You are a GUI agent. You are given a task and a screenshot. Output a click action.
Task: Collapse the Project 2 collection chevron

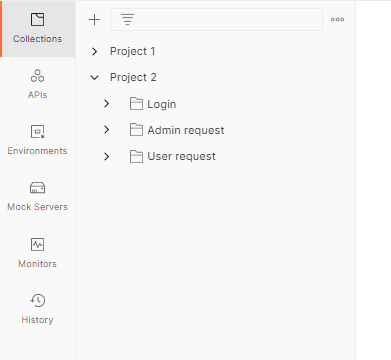point(95,78)
